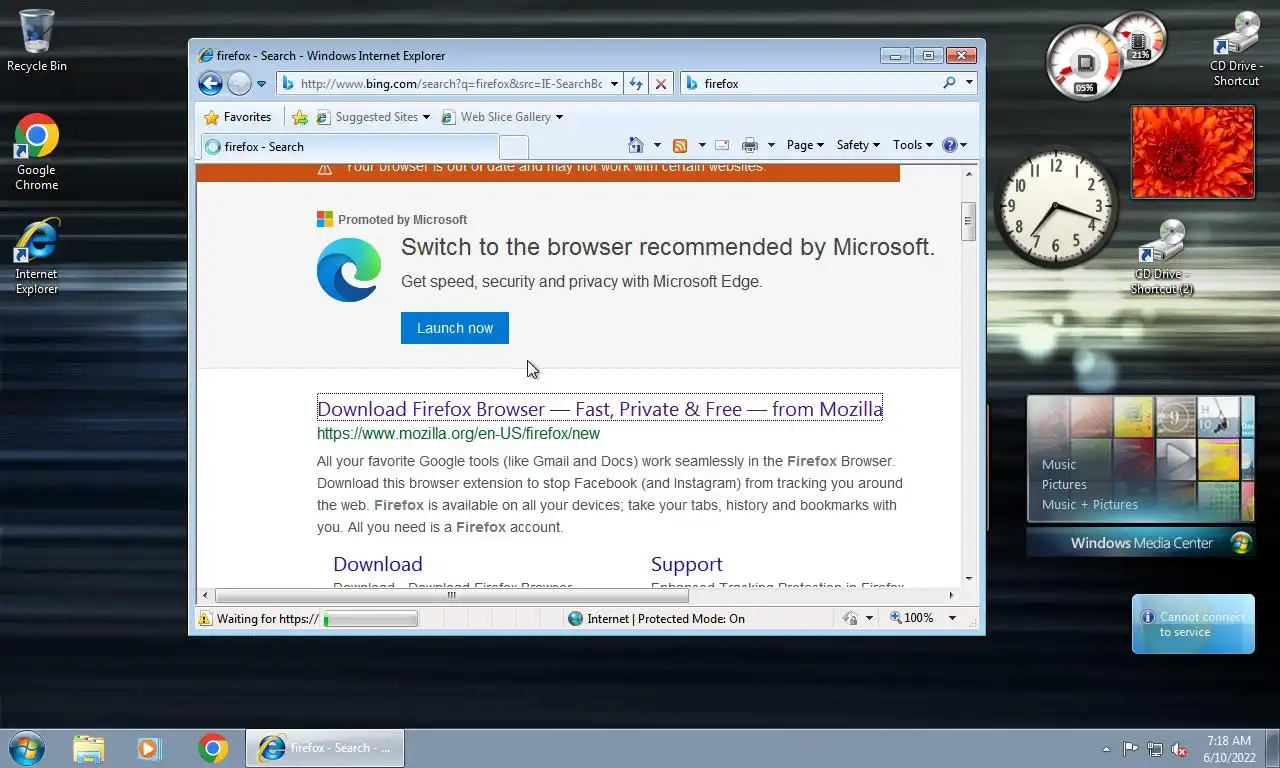Click Music in Windows Media Center gadget
Image resolution: width=1280 pixels, height=768 pixels.
coord(1059,464)
